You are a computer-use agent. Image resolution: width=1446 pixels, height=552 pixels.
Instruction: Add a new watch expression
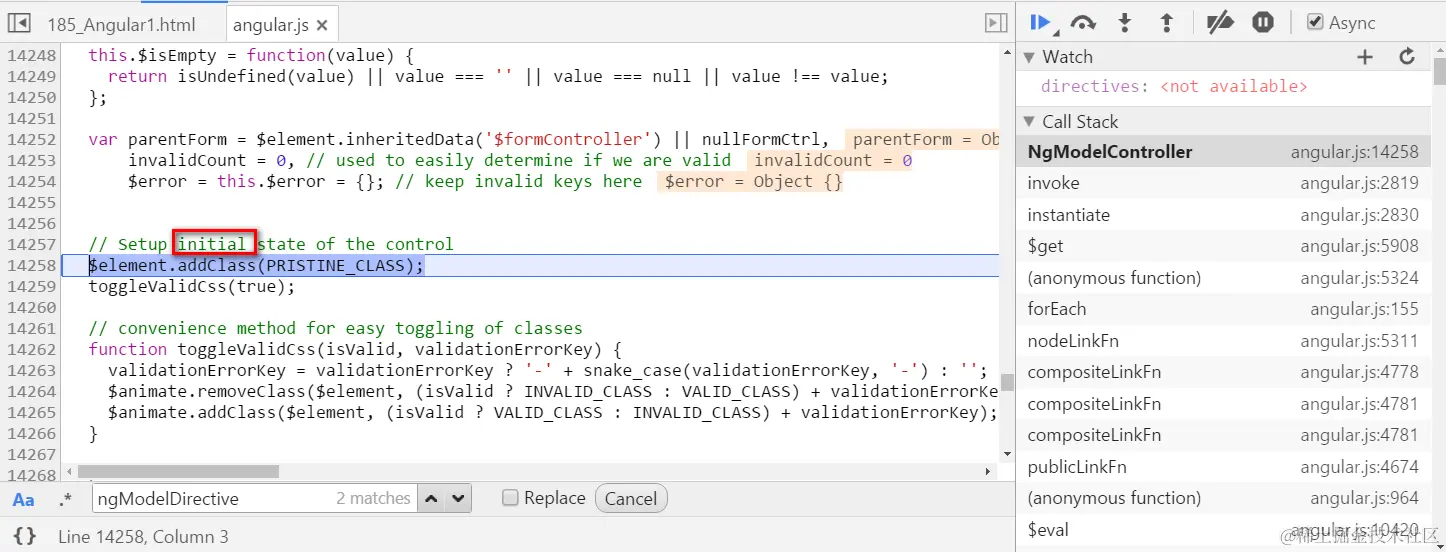1365,57
